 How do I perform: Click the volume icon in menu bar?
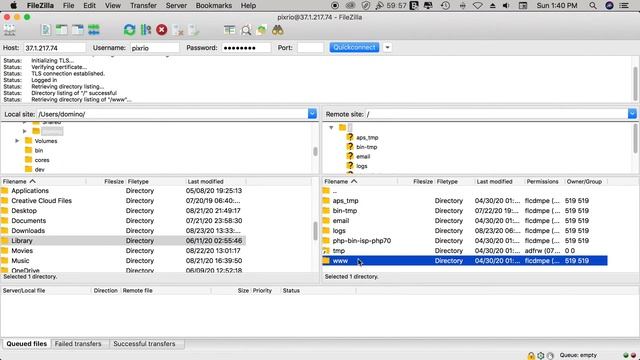(x=507, y=5)
